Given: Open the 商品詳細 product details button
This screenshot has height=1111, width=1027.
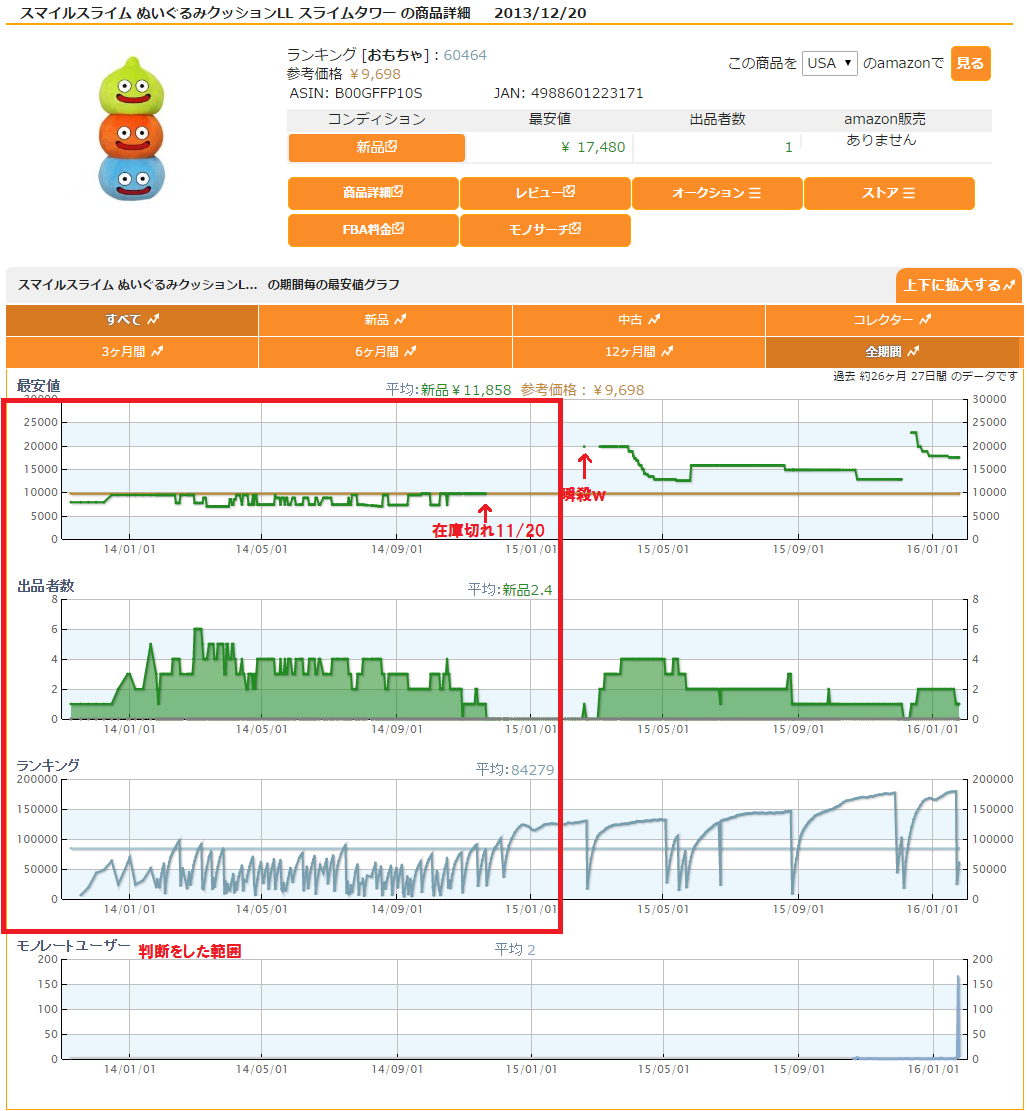Looking at the screenshot, I should 373,193.
